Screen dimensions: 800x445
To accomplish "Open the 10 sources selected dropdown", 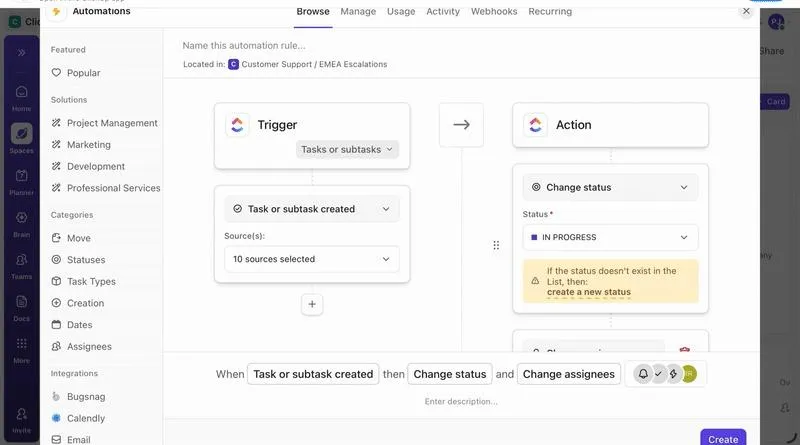I will (x=312, y=259).
